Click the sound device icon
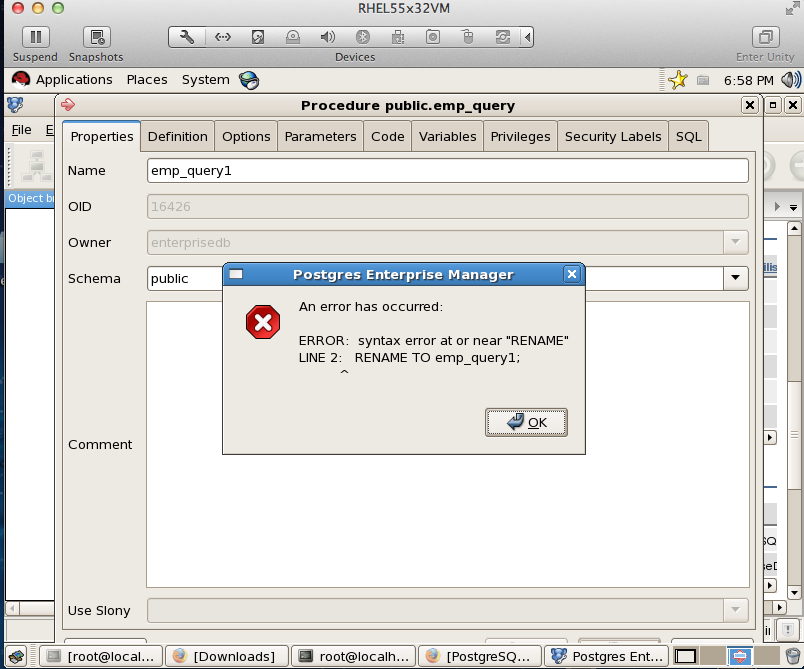The image size is (804, 669). (327, 37)
